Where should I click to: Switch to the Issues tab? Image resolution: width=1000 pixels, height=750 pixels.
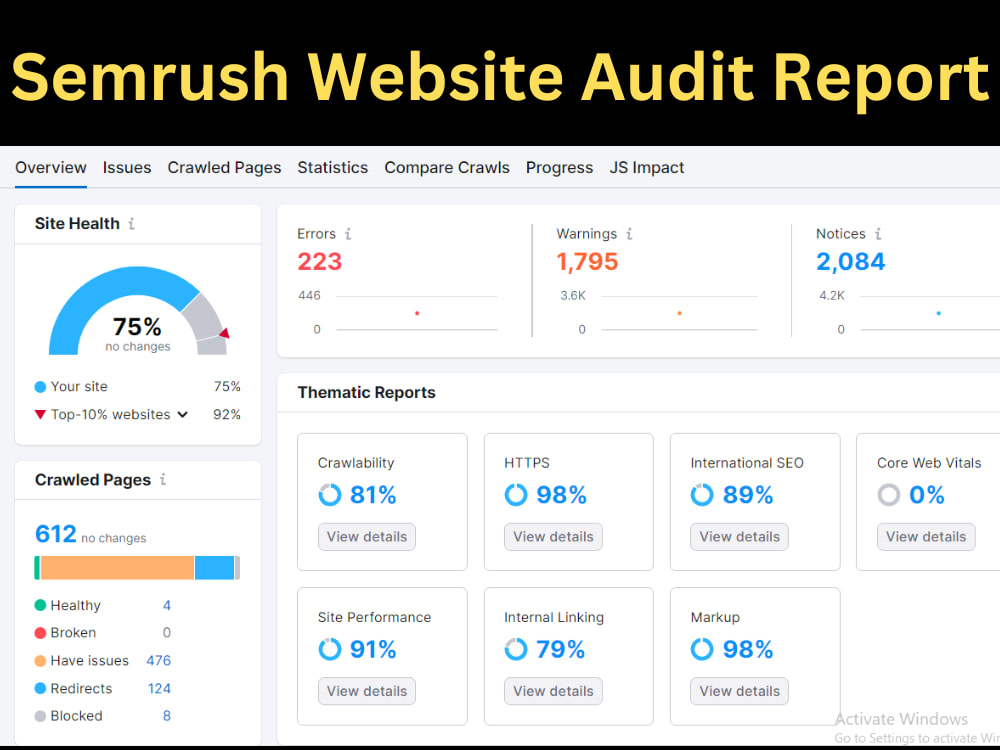(x=126, y=168)
